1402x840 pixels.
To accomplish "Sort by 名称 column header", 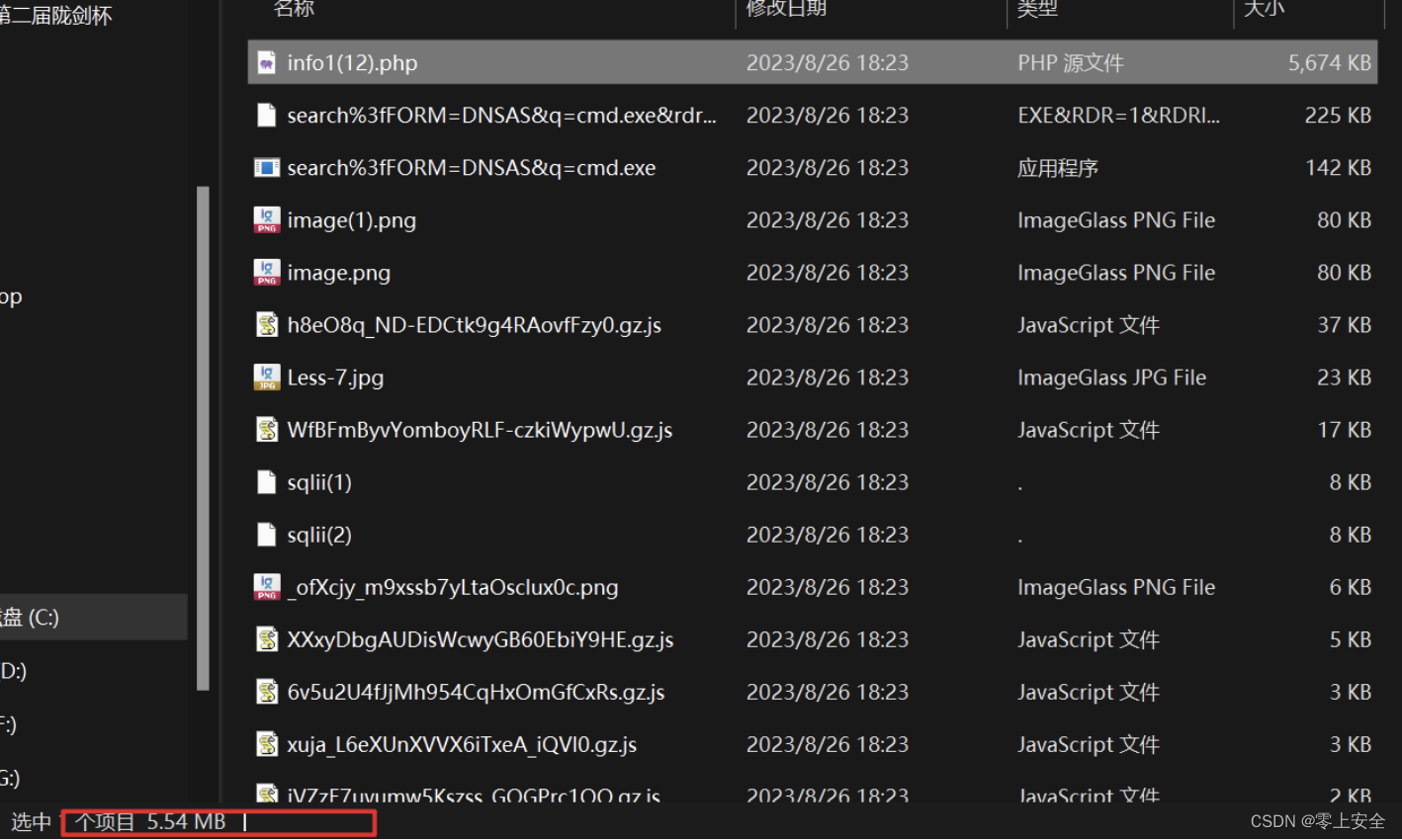I will (x=295, y=9).
